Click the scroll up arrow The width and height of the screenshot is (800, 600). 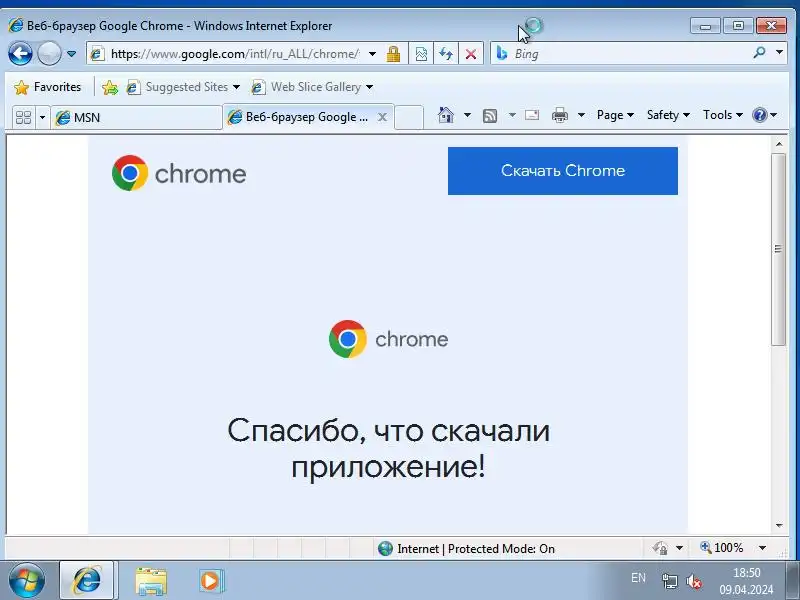point(779,144)
